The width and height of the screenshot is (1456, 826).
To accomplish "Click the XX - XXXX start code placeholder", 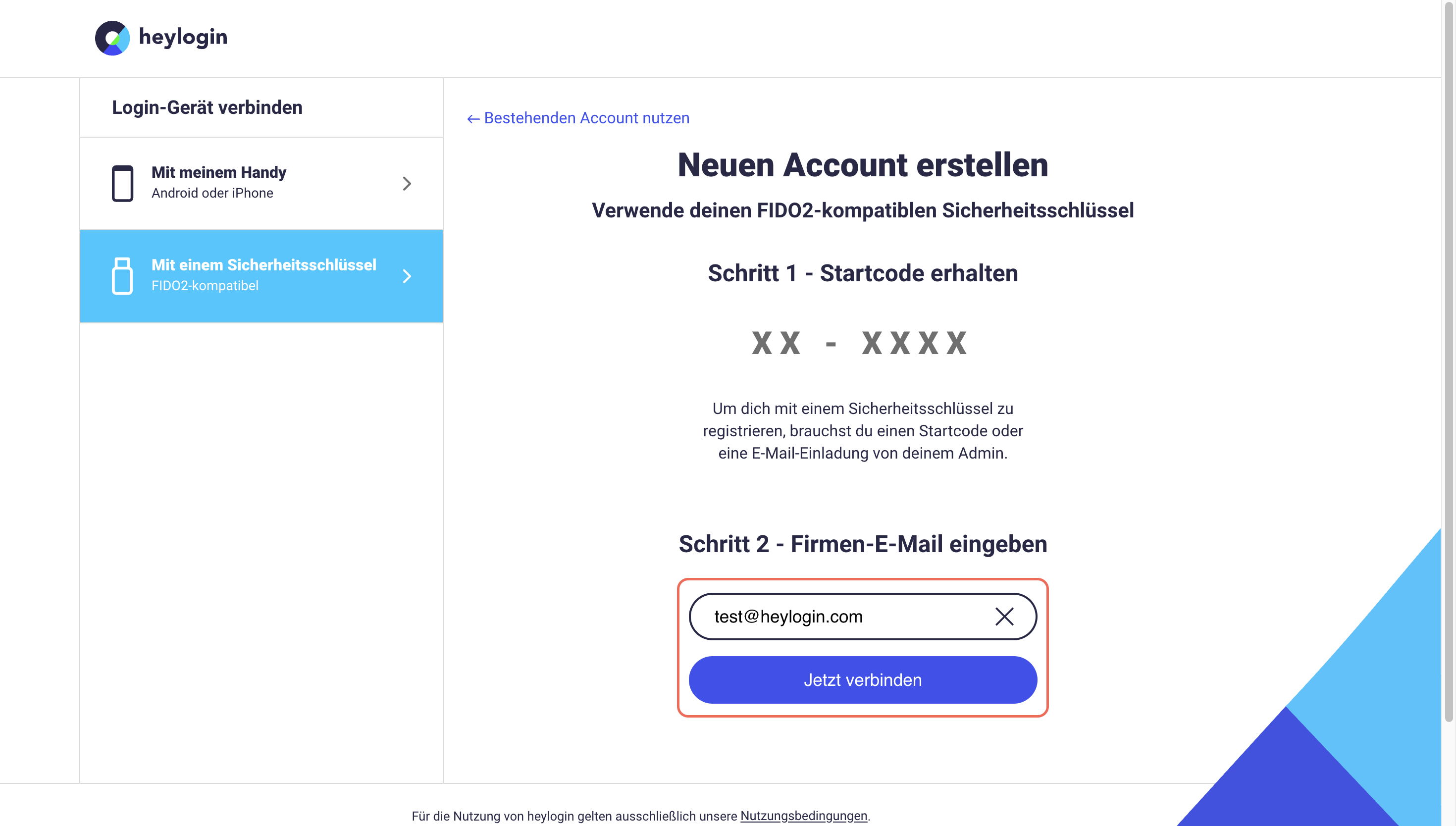I will pos(860,343).
